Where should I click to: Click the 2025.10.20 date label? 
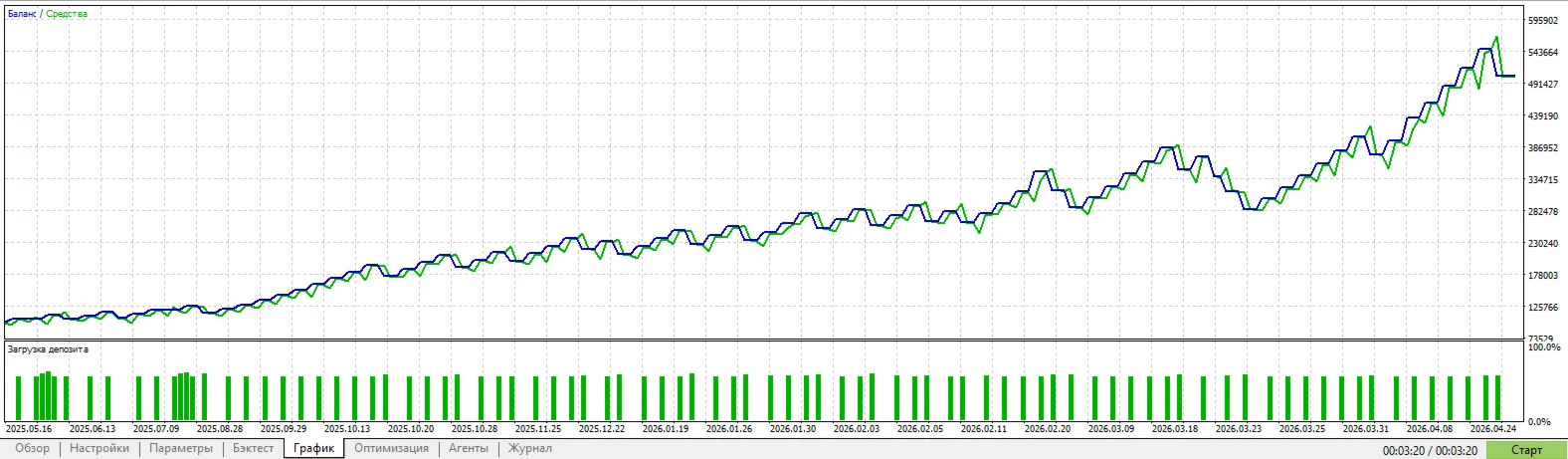tap(411, 429)
